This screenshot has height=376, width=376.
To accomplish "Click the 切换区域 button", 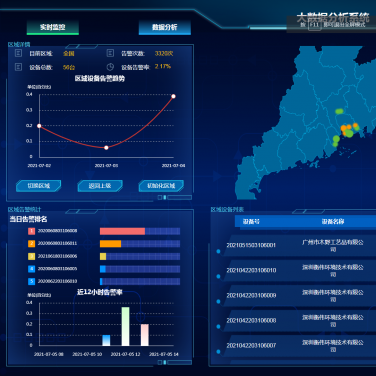I will click(x=39, y=186).
